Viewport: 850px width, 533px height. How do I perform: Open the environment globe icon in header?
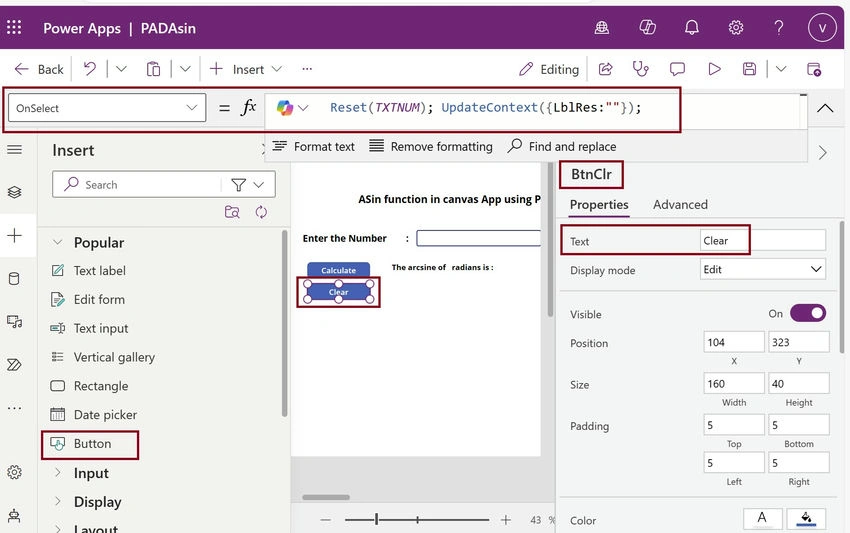tap(602, 28)
